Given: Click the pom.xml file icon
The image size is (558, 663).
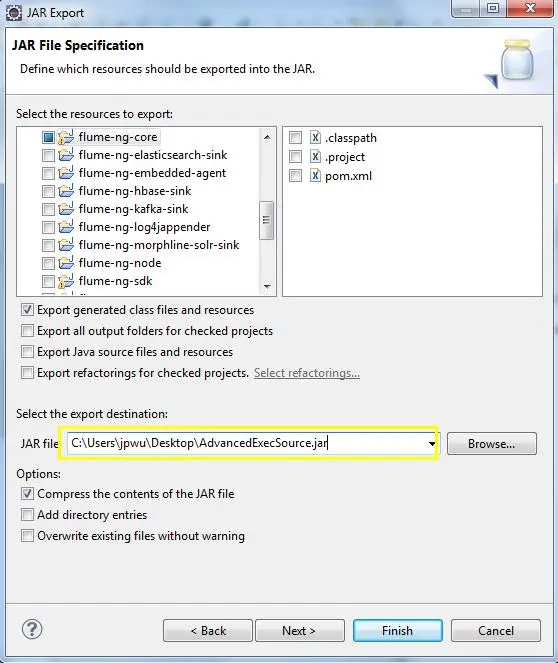Looking at the screenshot, I should pyautogui.click(x=315, y=175).
